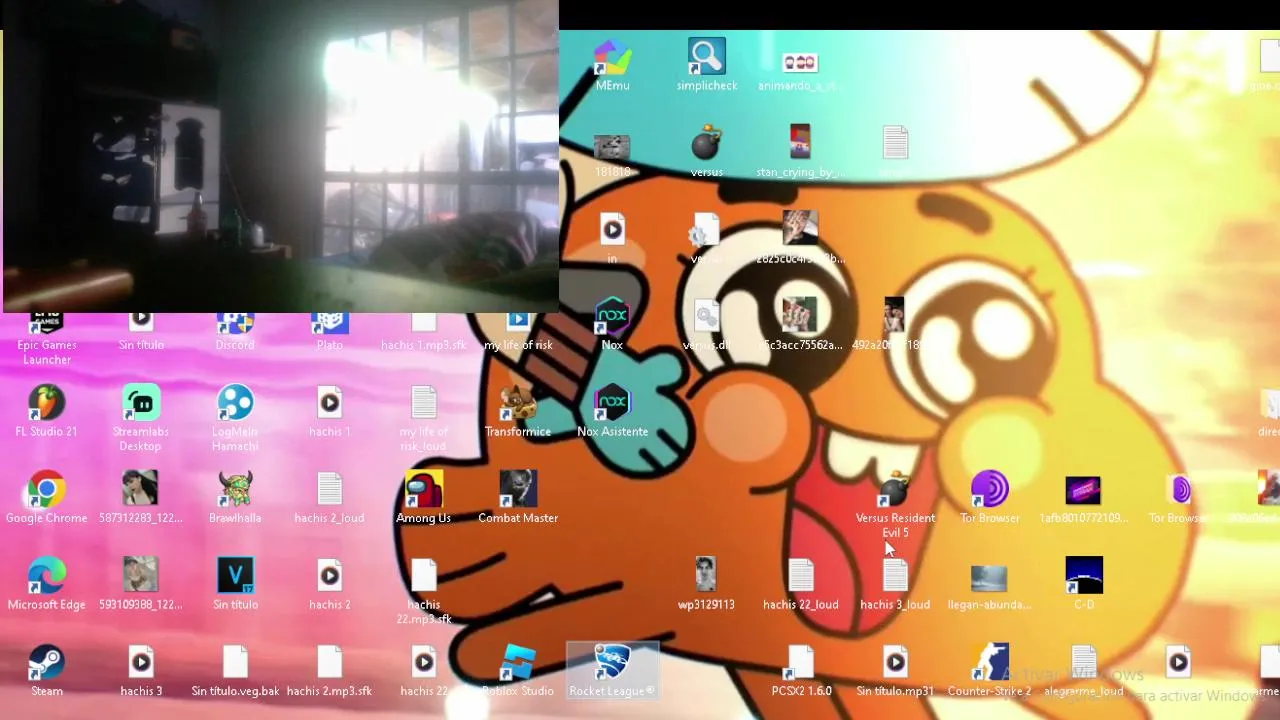Image resolution: width=1280 pixels, height=720 pixels.
Task: Select the 587312283_122 image file
Action: click(x=140, y=498)
